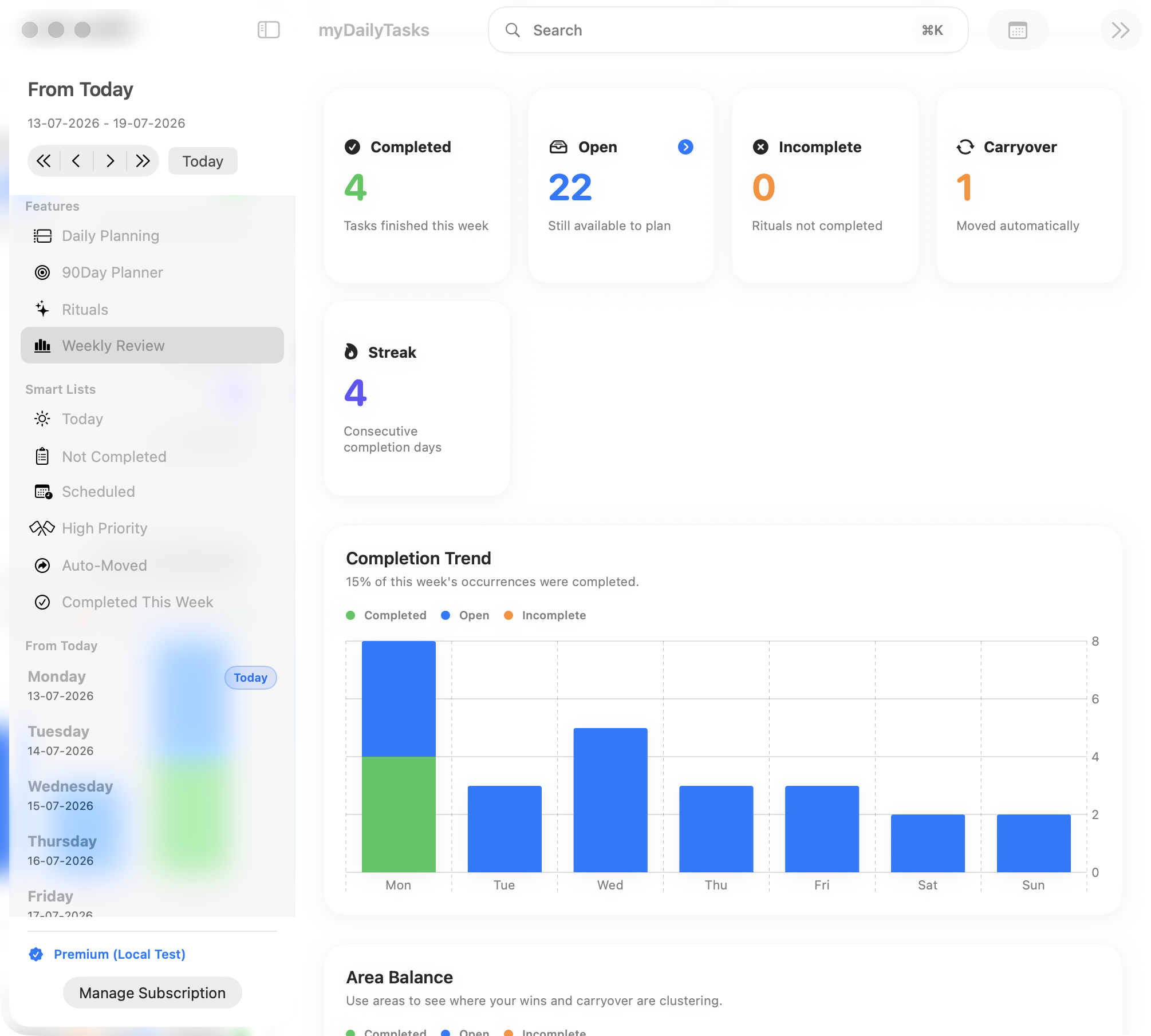Click the Area Balance heading
This screenshot has width=1151, height=1036.
[x=399, y=977]
